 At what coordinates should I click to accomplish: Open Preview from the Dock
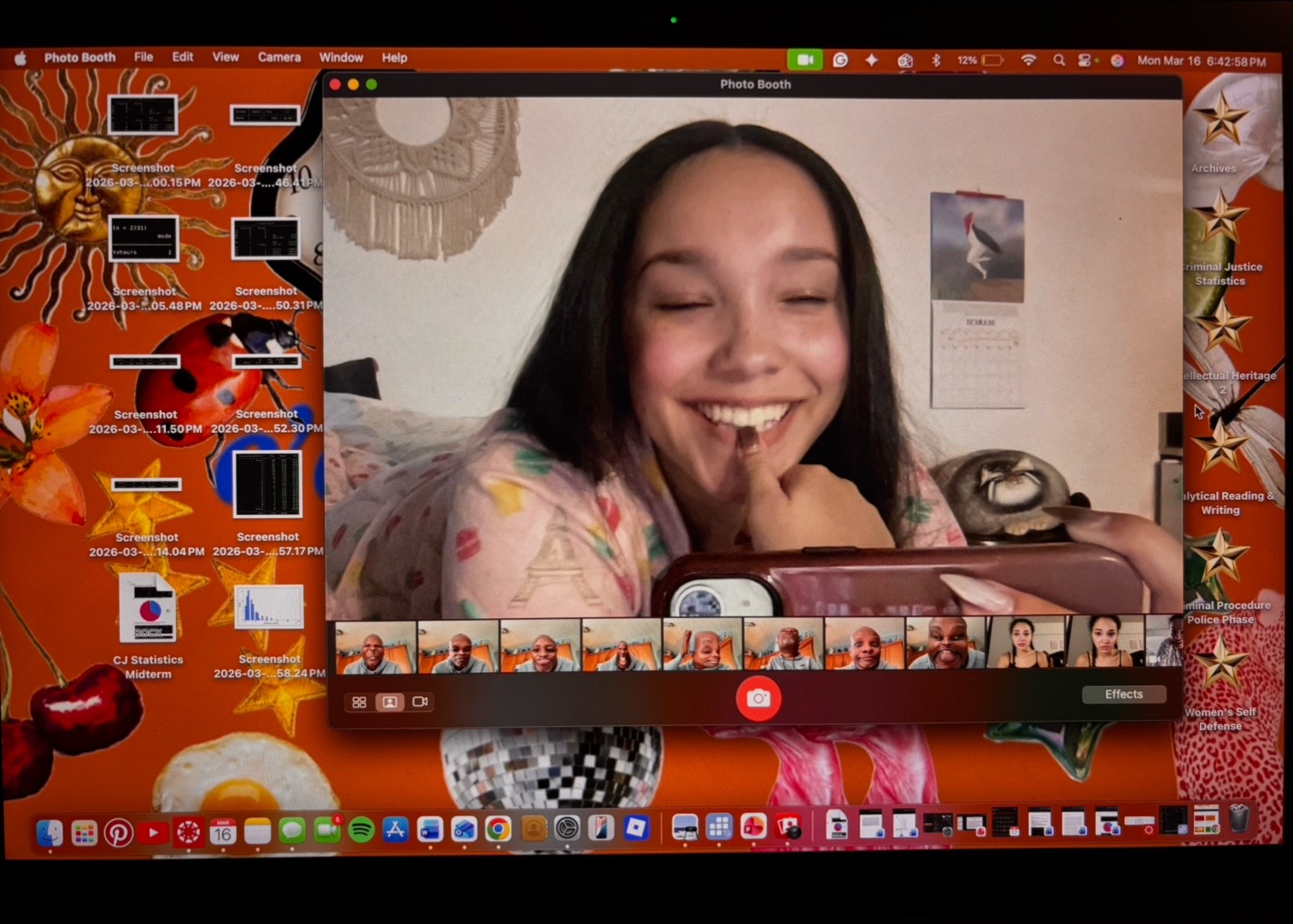(685, 828)
